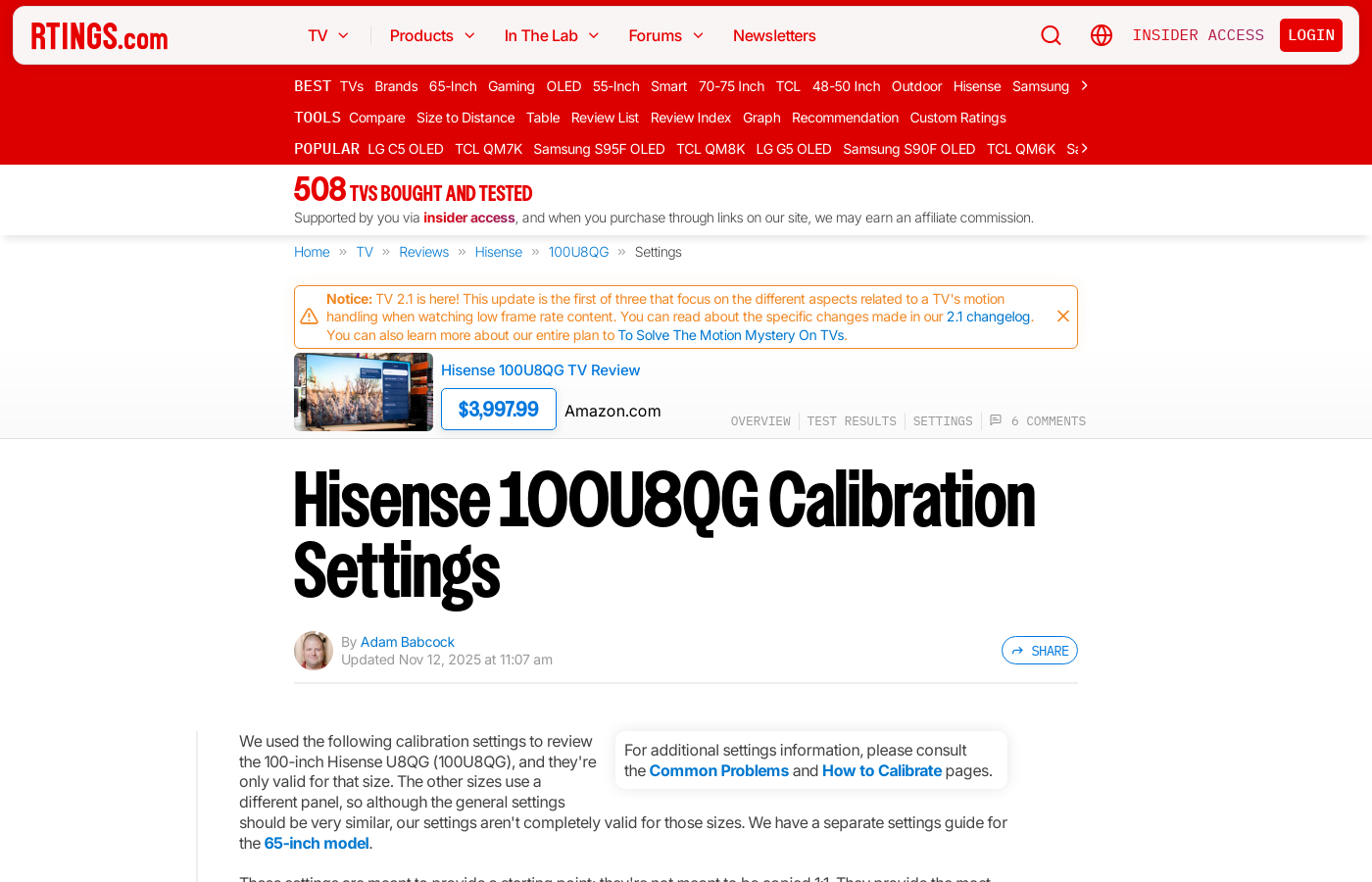Click the comments speech bubble icon
This screenshot has height=882, width=1372.
pos(996,420)
